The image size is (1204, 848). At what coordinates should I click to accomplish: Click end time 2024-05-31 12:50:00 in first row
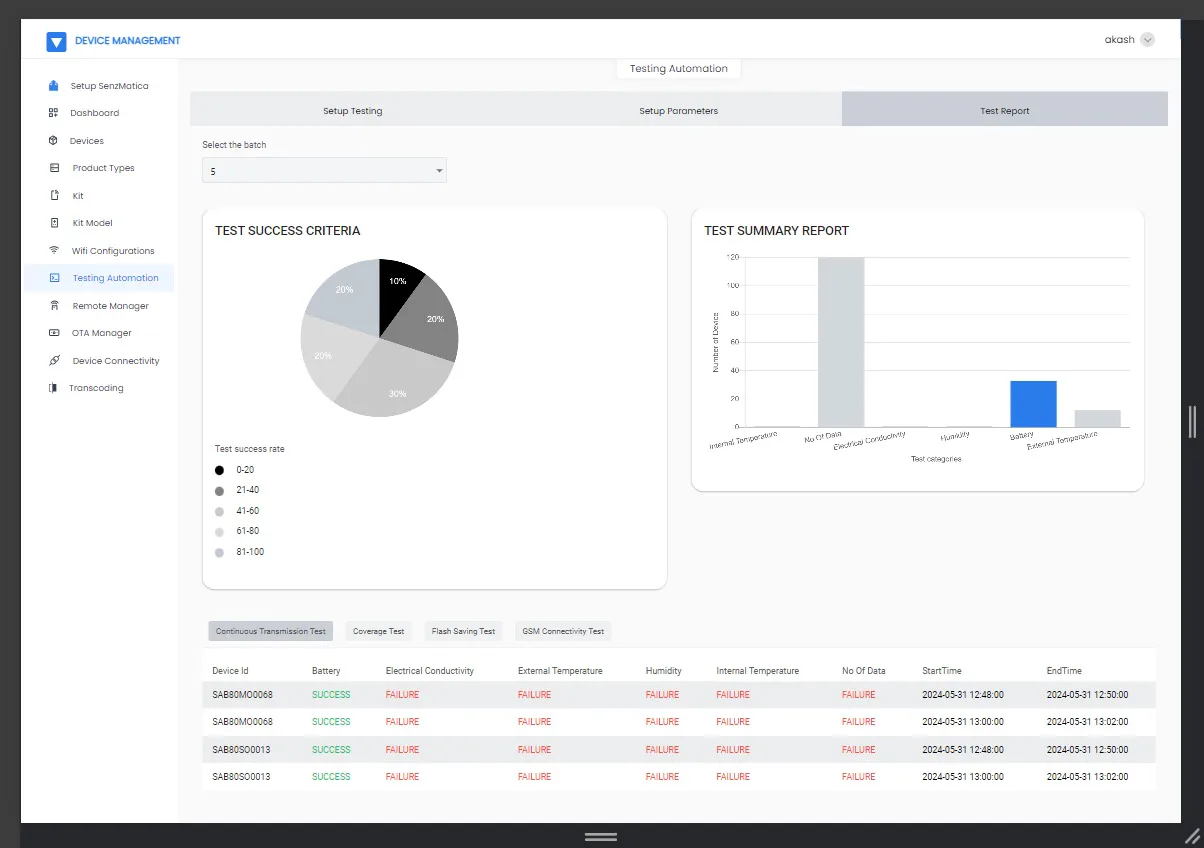pos(1087,694)
